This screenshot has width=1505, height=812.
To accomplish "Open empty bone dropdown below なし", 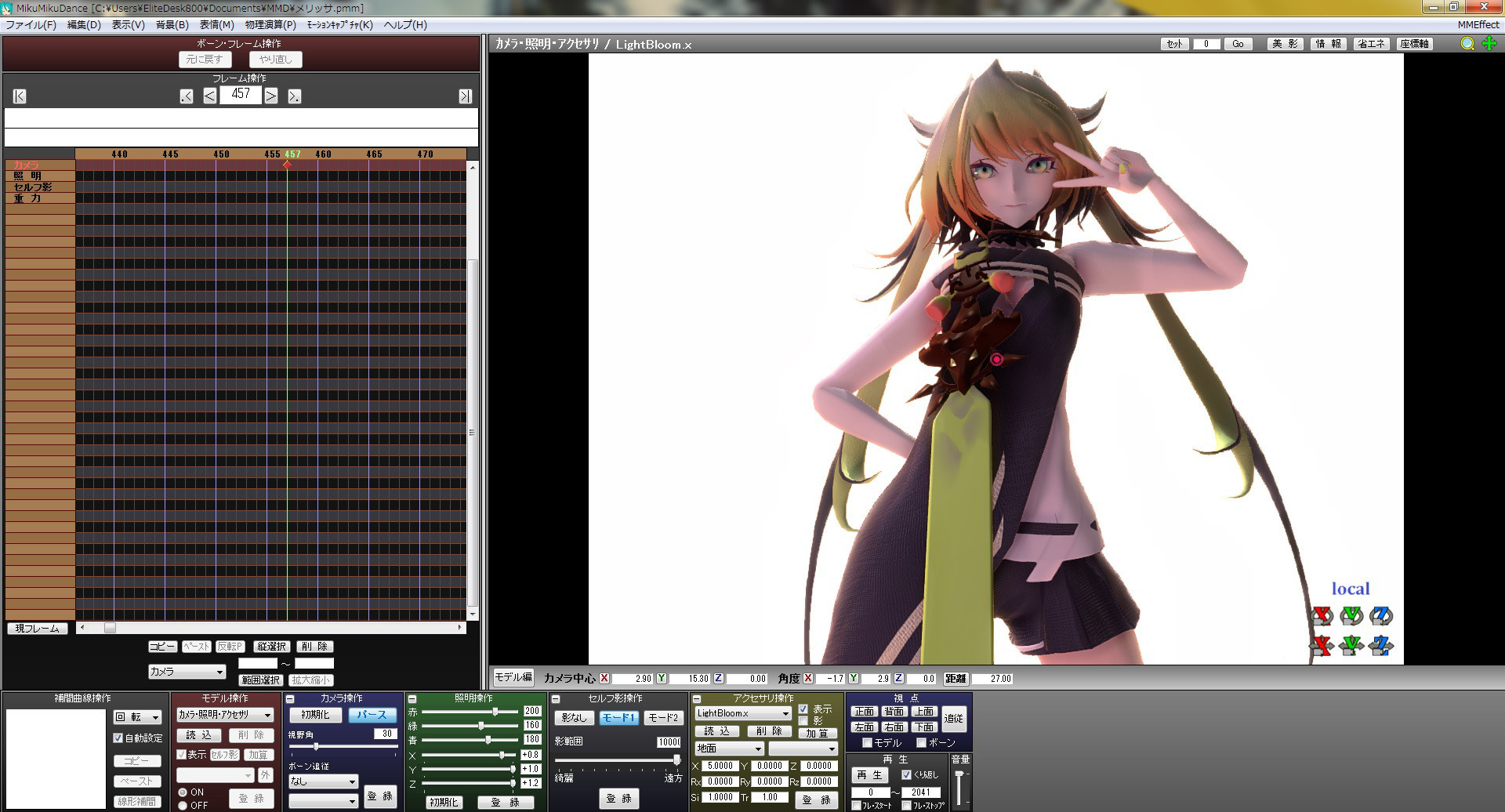I will coord(323,801).
